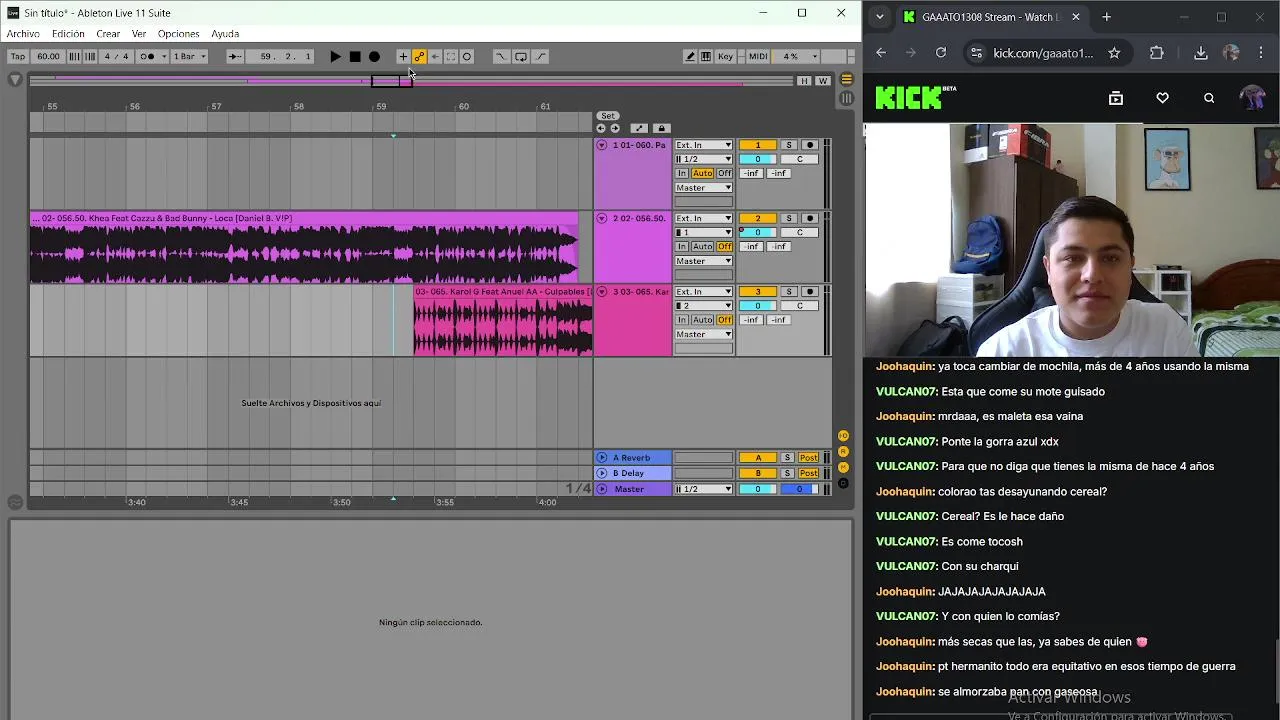
Task: Open the quantization menu set to 1 Bar
Action: tap(189, 57)
